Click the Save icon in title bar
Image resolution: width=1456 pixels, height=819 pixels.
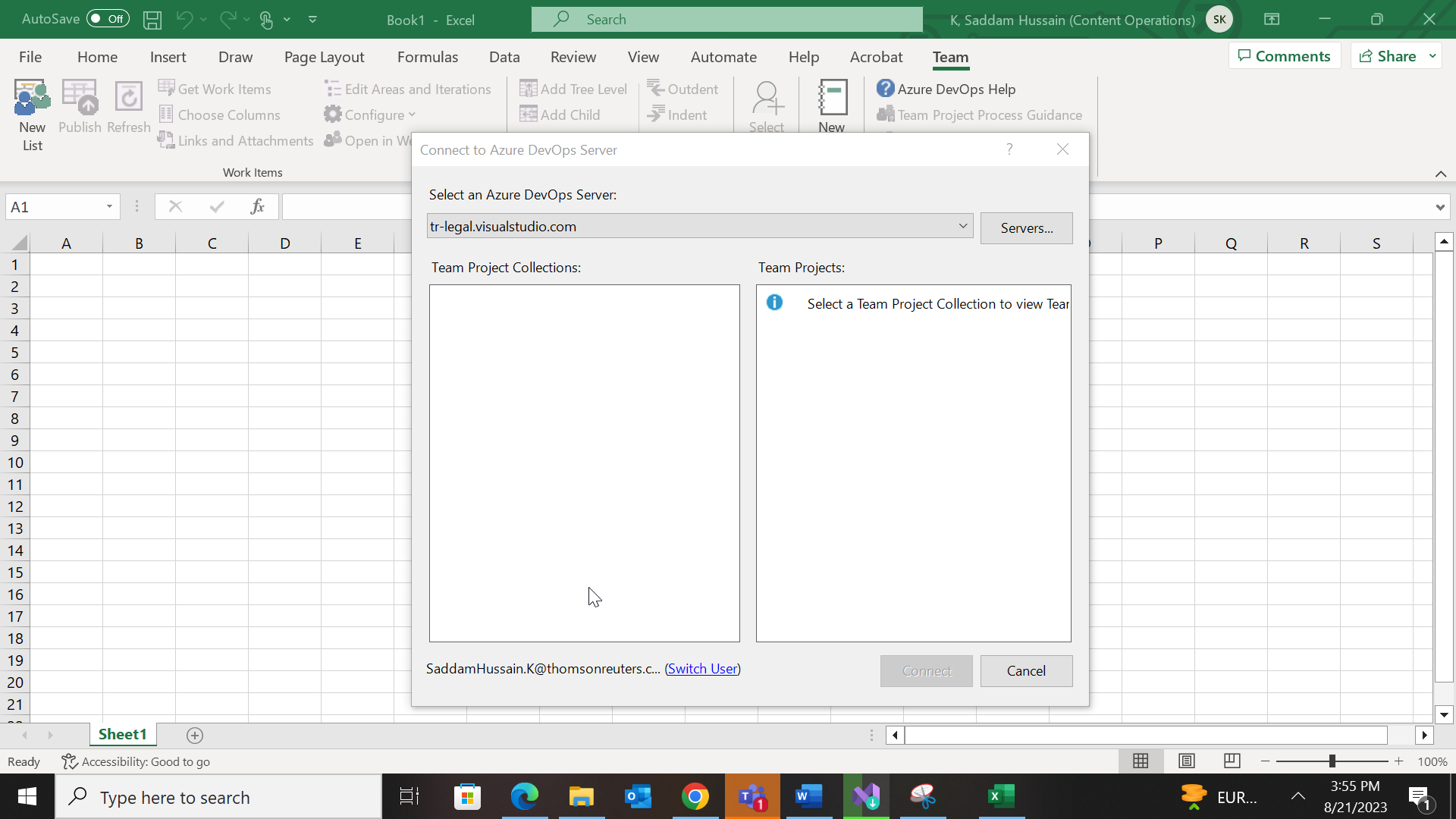pos(152,20)
